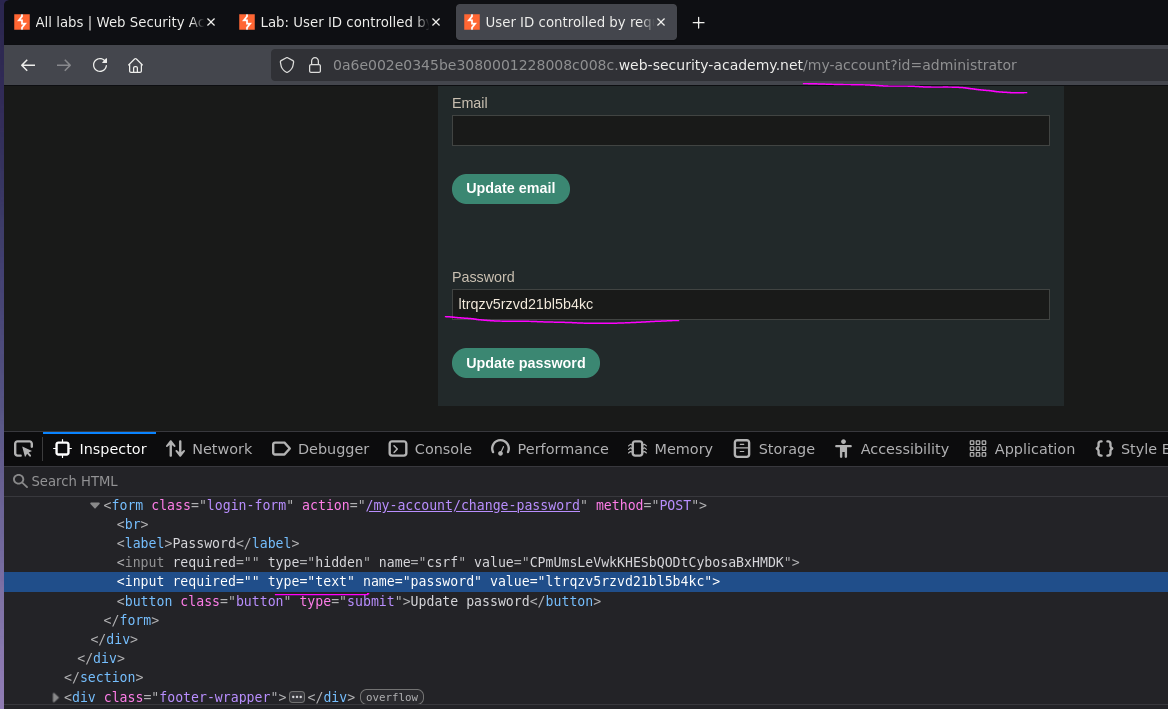Expand the footer-wrapper div node
The height and width of the screenshot is (709, 1168).
pos(55,697)
